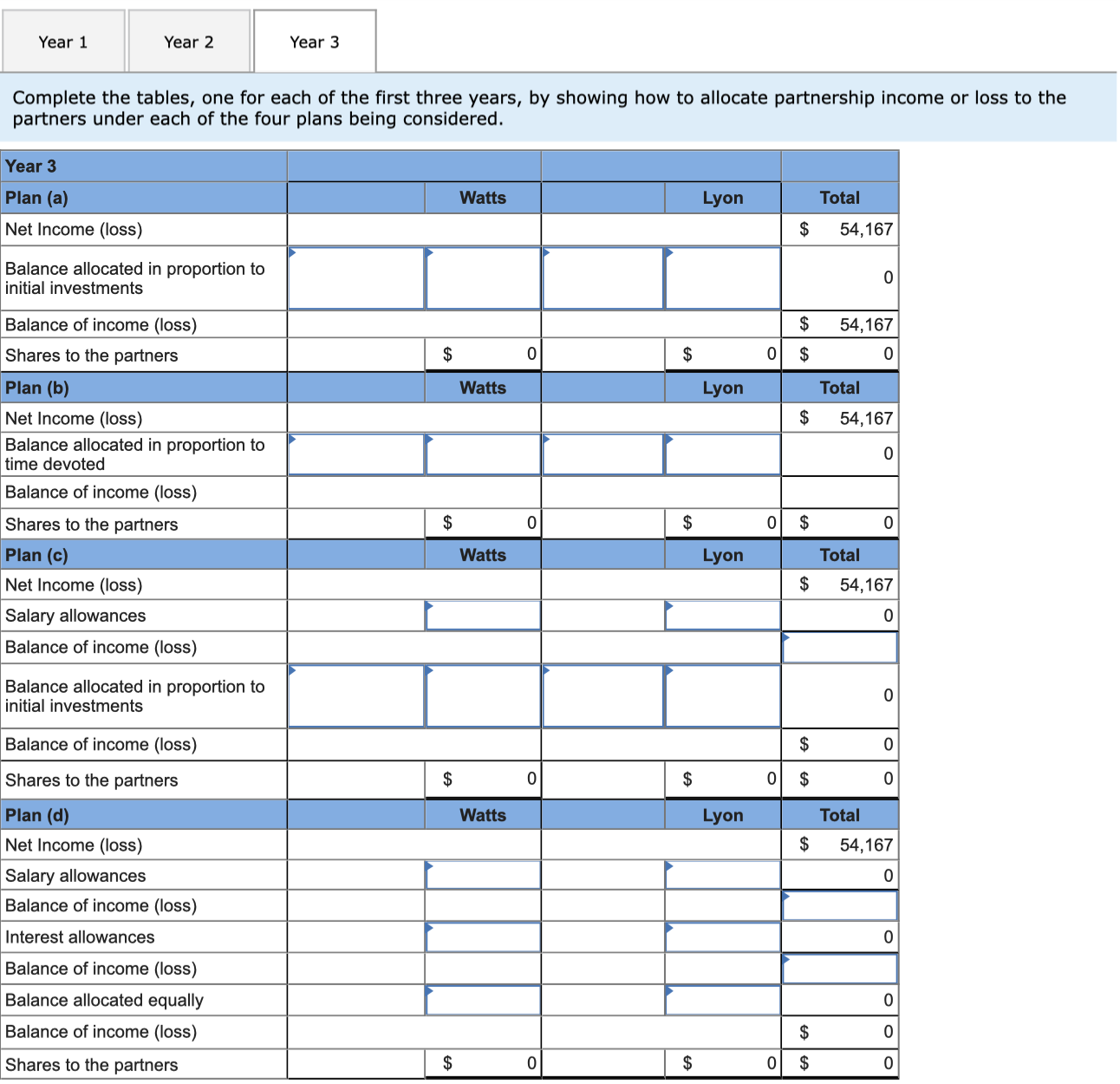The height and width of the screenshot is (1084, 1120).
Task: Switch to the Year 2 tab
Action: click(x=189, y=41)
